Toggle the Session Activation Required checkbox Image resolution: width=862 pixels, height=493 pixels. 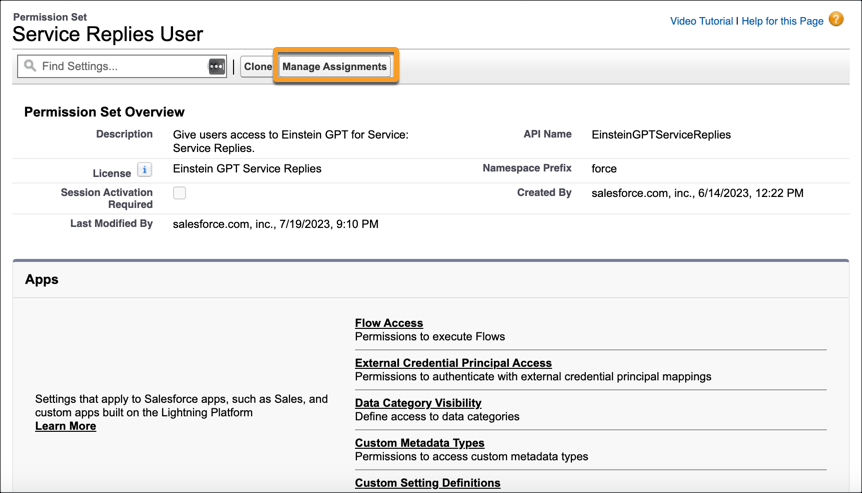point(179,193)
